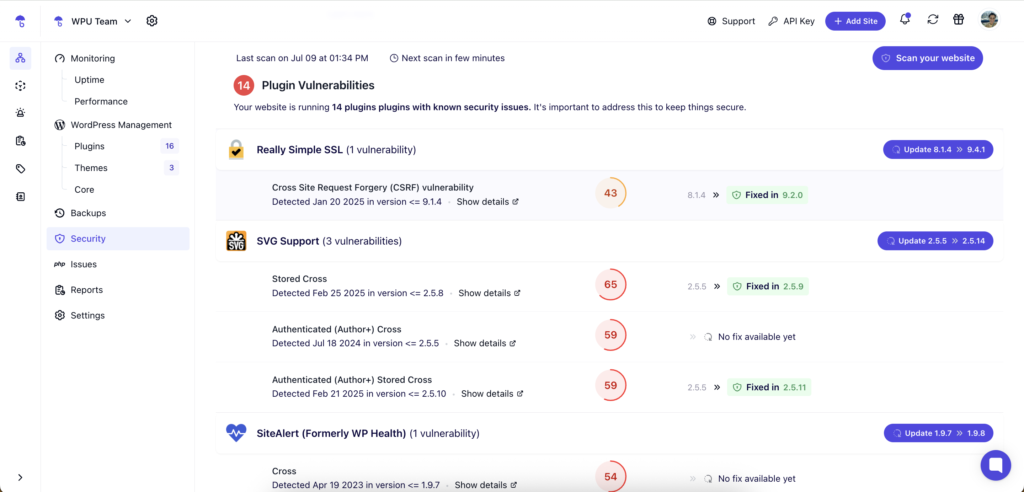Update SVG Support 2.5.5 to 2.5.14
Screen dimensions: 1024x492
[936, 241]
